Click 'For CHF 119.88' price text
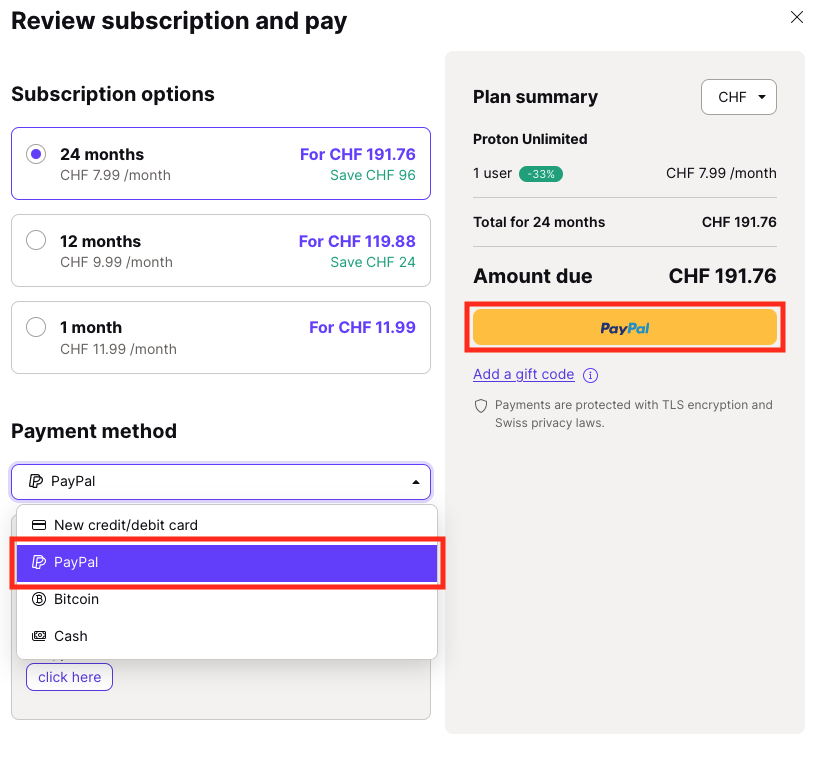Image resolution: width=822 pixels, height=765 pixels. (357, 241)
